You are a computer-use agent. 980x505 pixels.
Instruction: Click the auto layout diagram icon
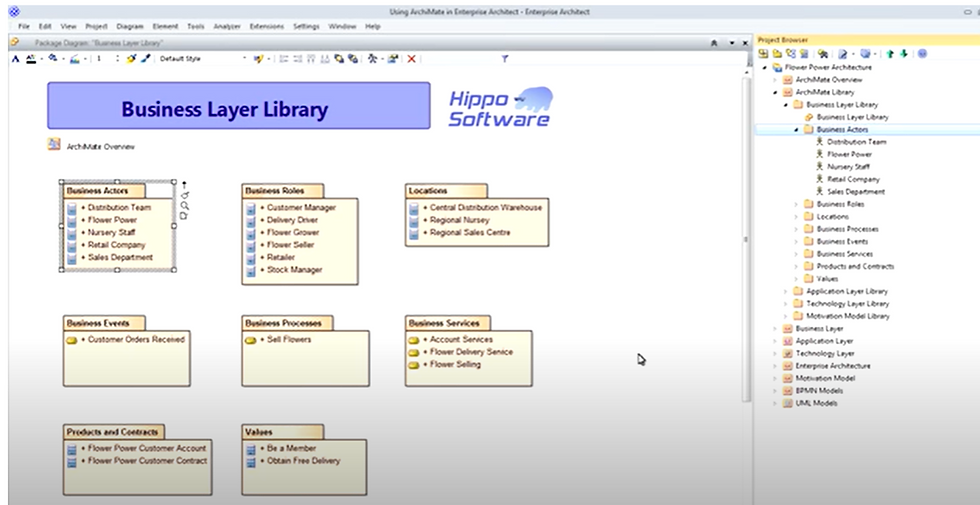point(373,59)
